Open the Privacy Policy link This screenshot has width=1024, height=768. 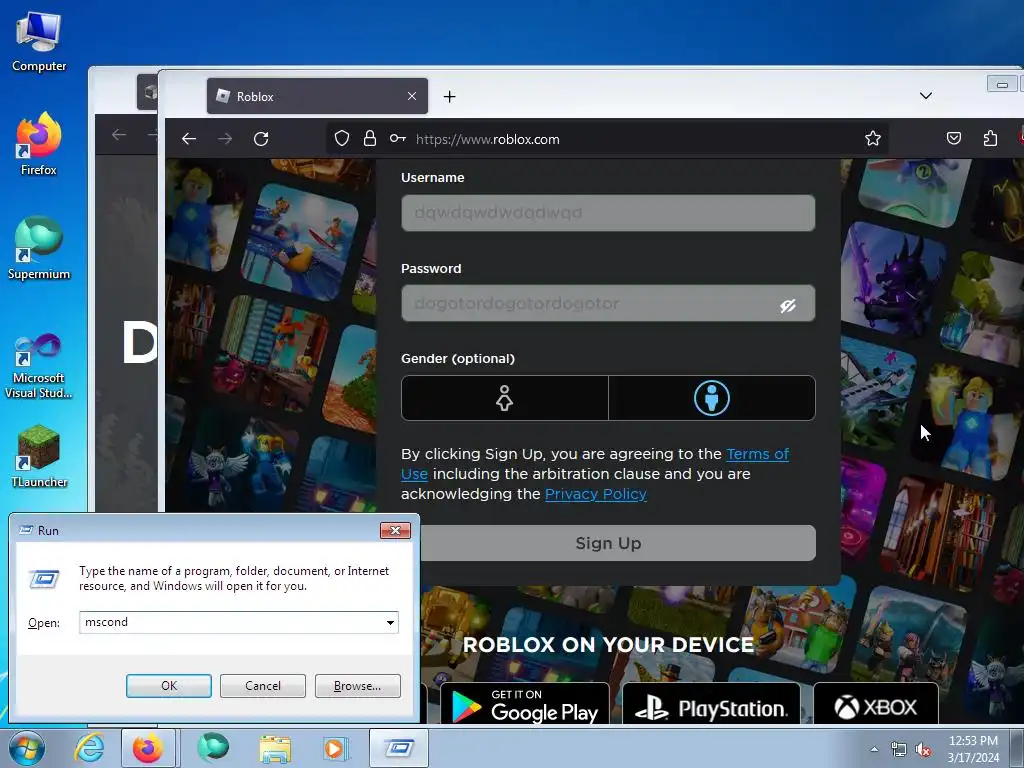pyautogui.click(x=596, y=494)
